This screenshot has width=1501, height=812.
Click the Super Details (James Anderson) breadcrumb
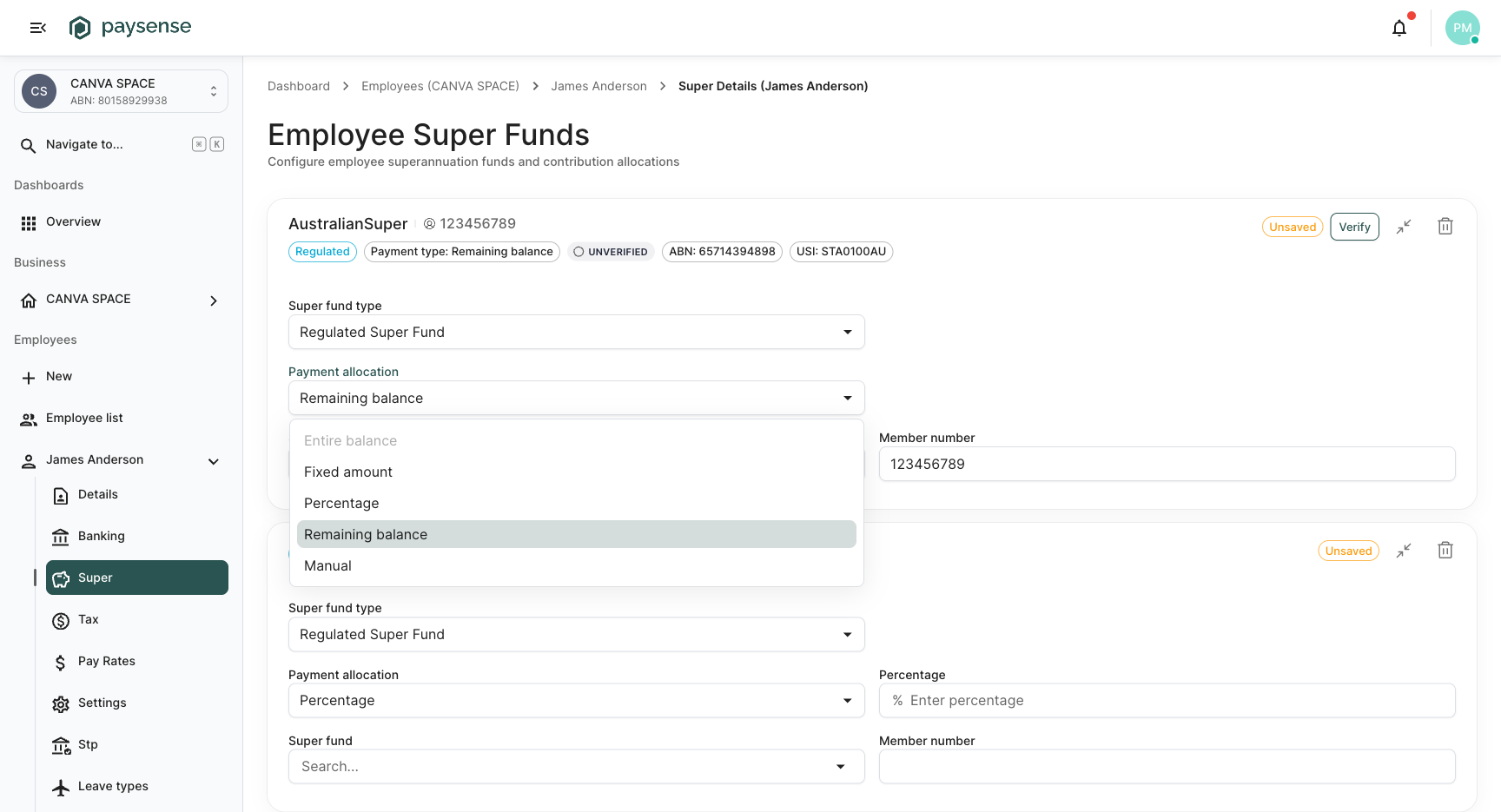point(773,86)
